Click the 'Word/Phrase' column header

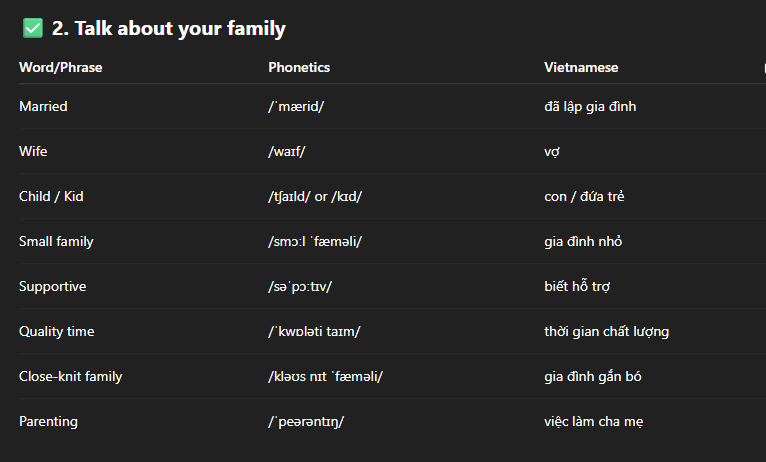tap(61, 67)
